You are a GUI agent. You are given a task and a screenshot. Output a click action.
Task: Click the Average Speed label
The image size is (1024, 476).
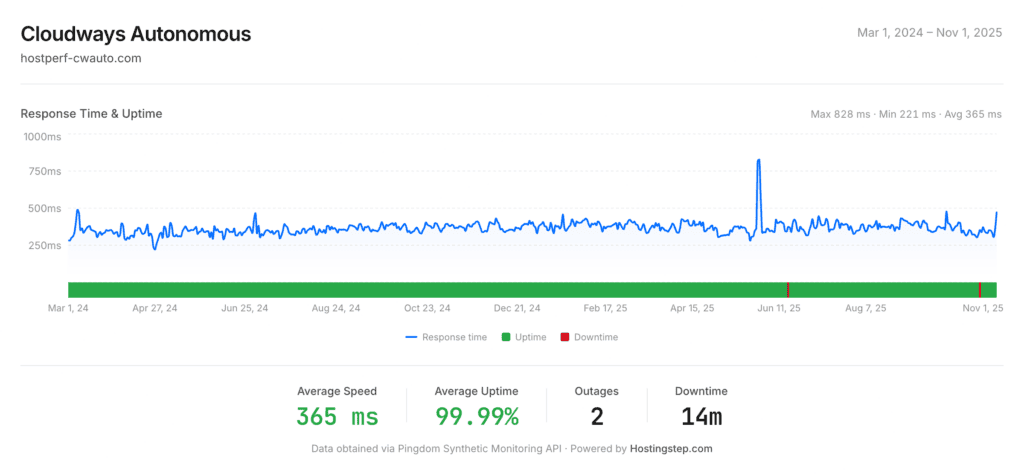coord(337,391)
